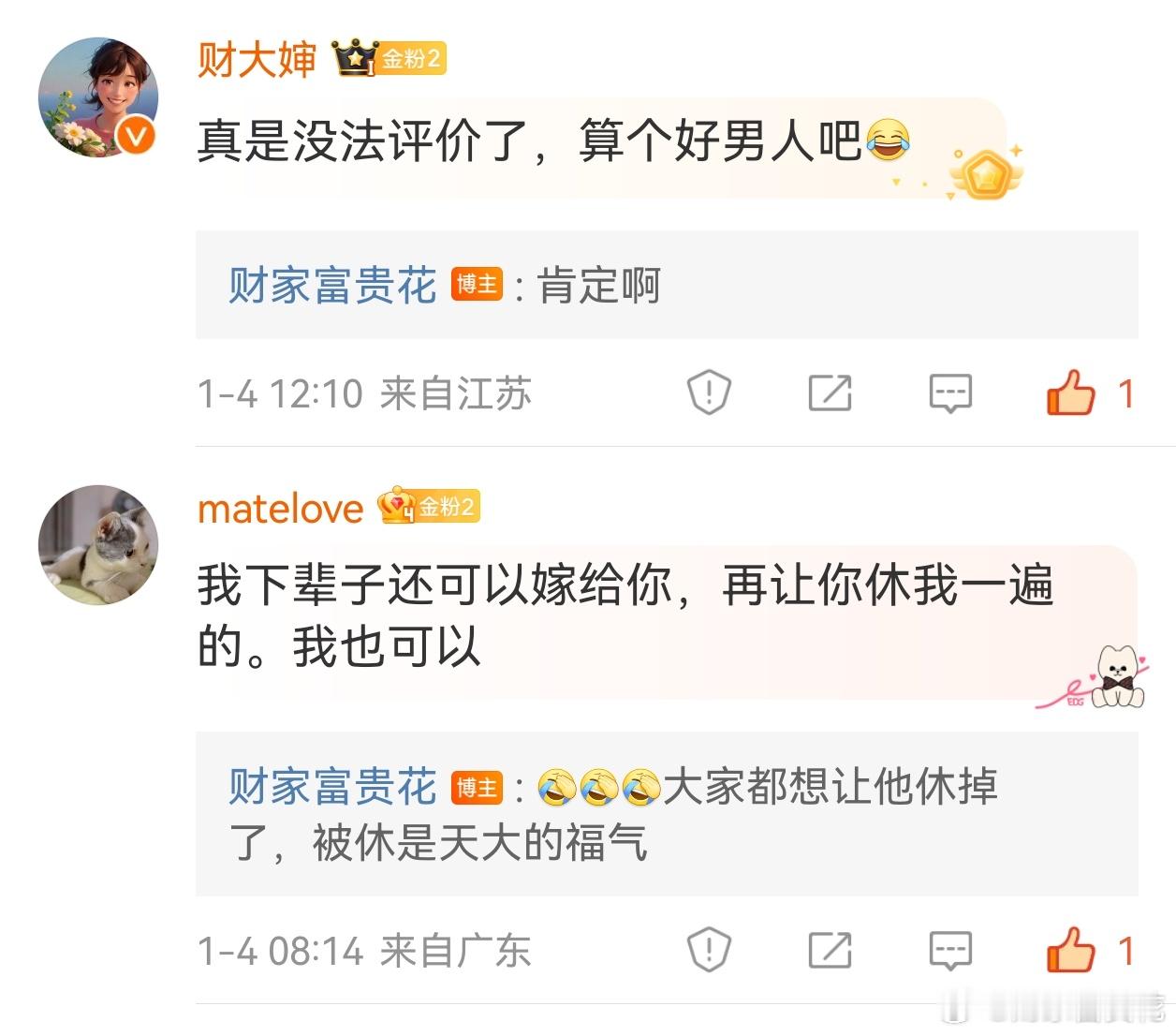Repost the matelove comment using share icon
This screenshot has width=1176, height=1036.
click(x=830, y=951)
